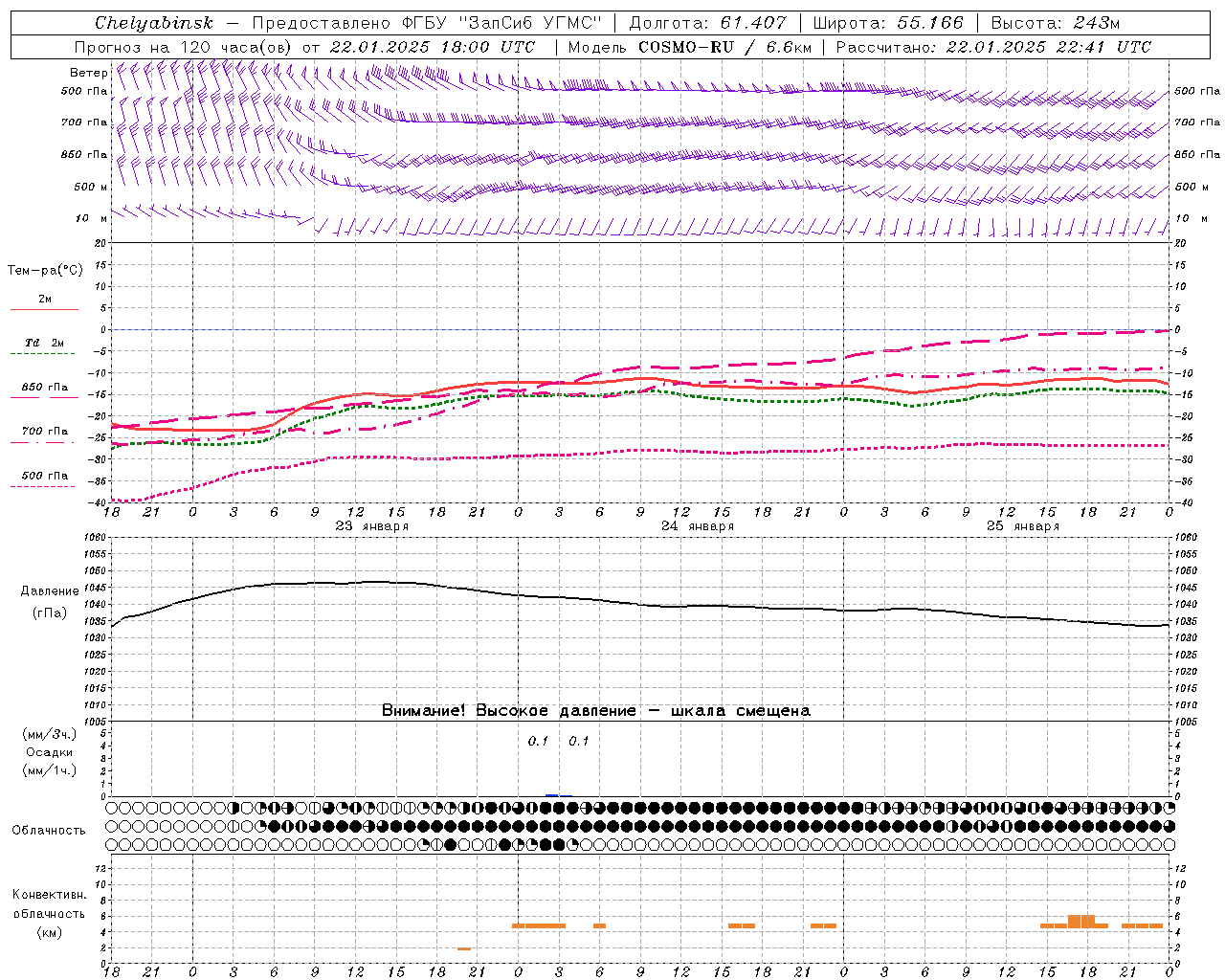This screenshot has width=1225, height=980.
Task: Click the '(мм/3ч.)' precipitation unit label
Action: tap(50, 734)
